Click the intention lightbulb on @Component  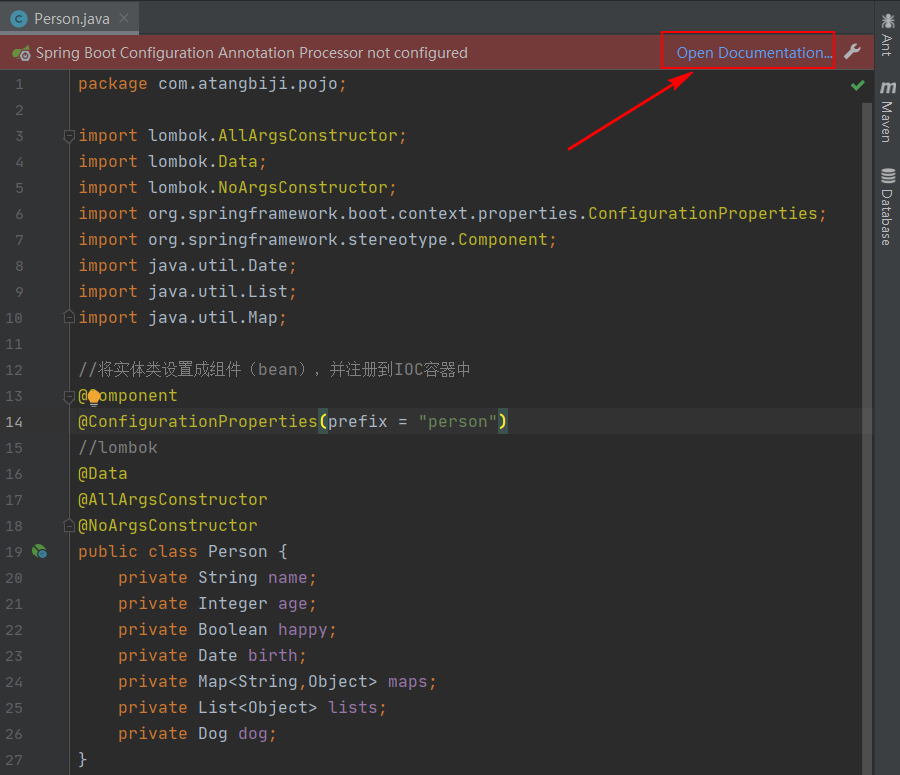click(x=94, y=397)
